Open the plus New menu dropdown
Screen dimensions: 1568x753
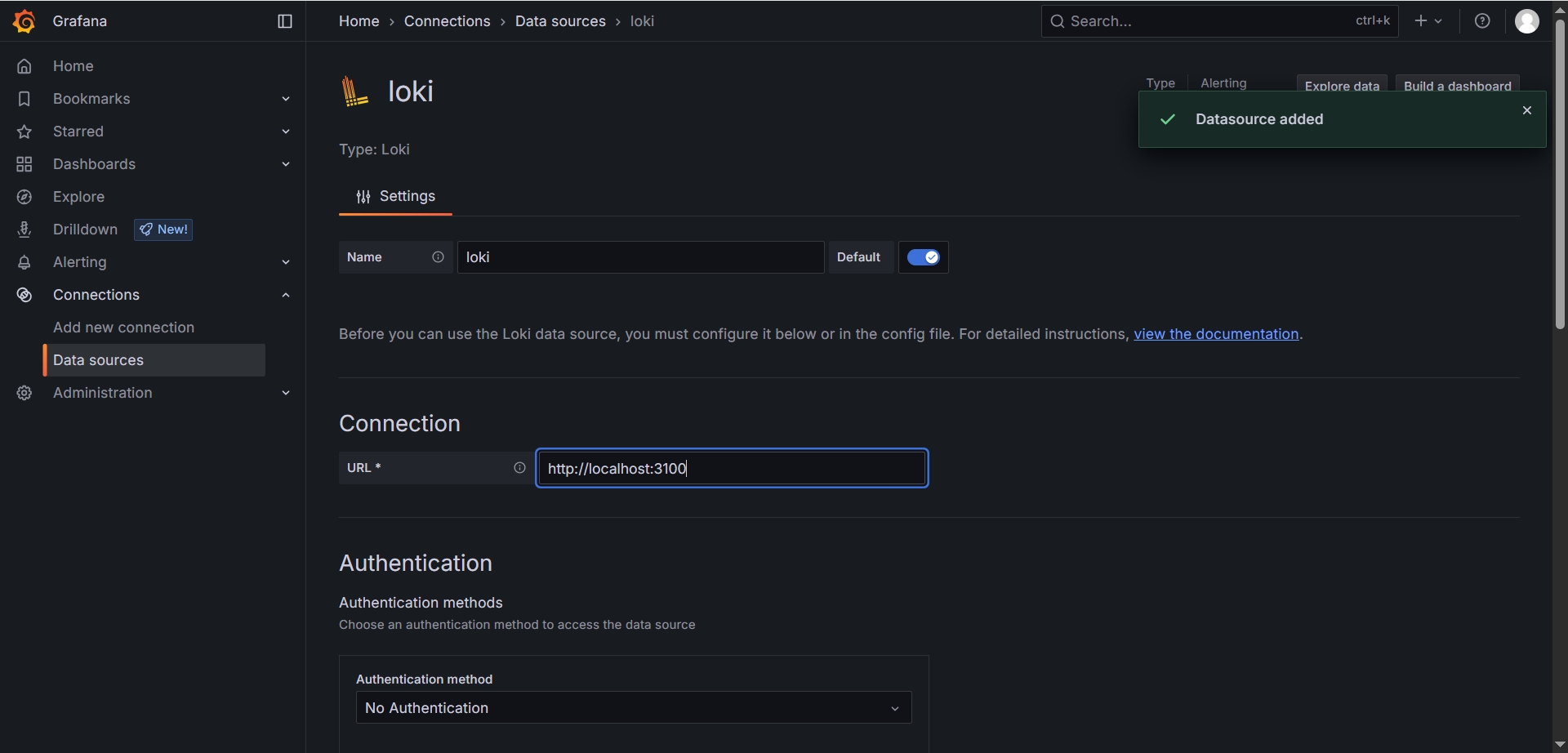tap(1428, 21)
